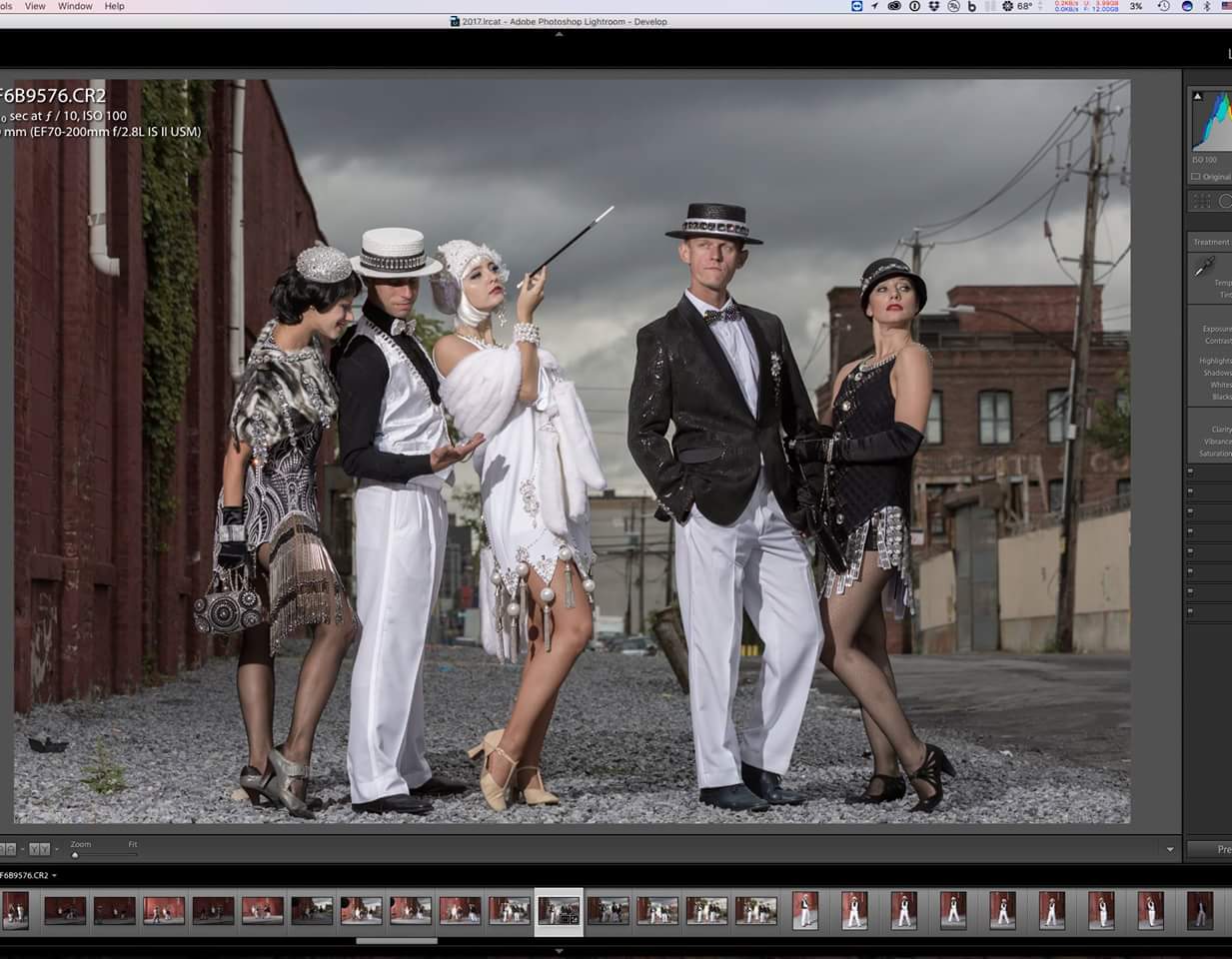
Task: Adjust the Zoom slider handle
Action: tap(75, 855)
